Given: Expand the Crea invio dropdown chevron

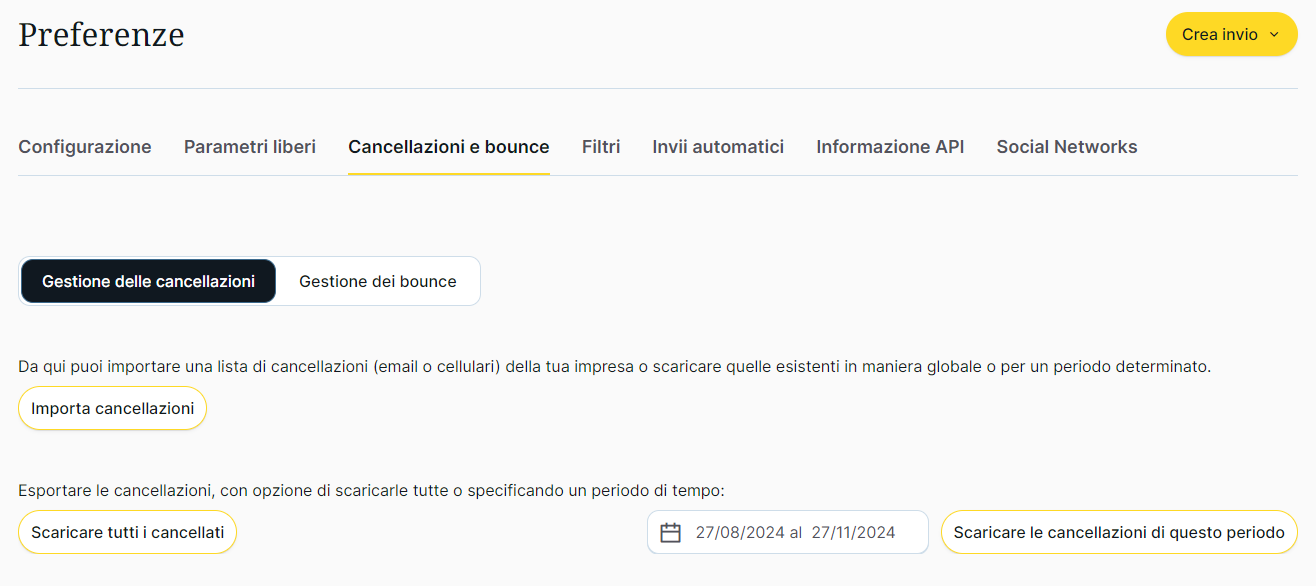Looking at the screenshot, I should 1274,35.
